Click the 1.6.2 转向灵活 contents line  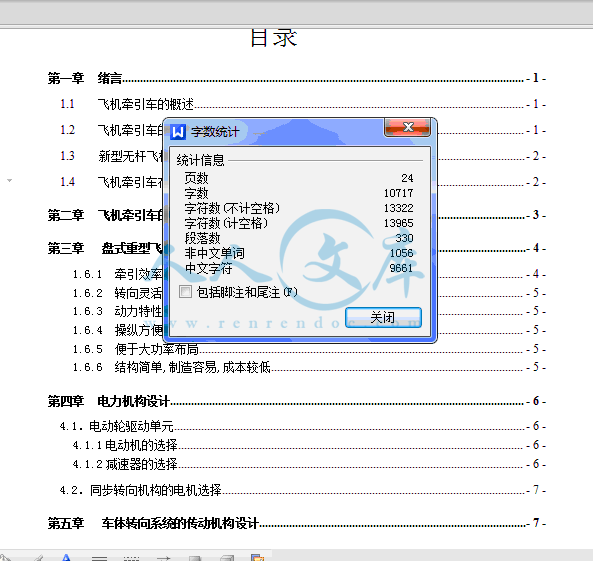(118, 293)
